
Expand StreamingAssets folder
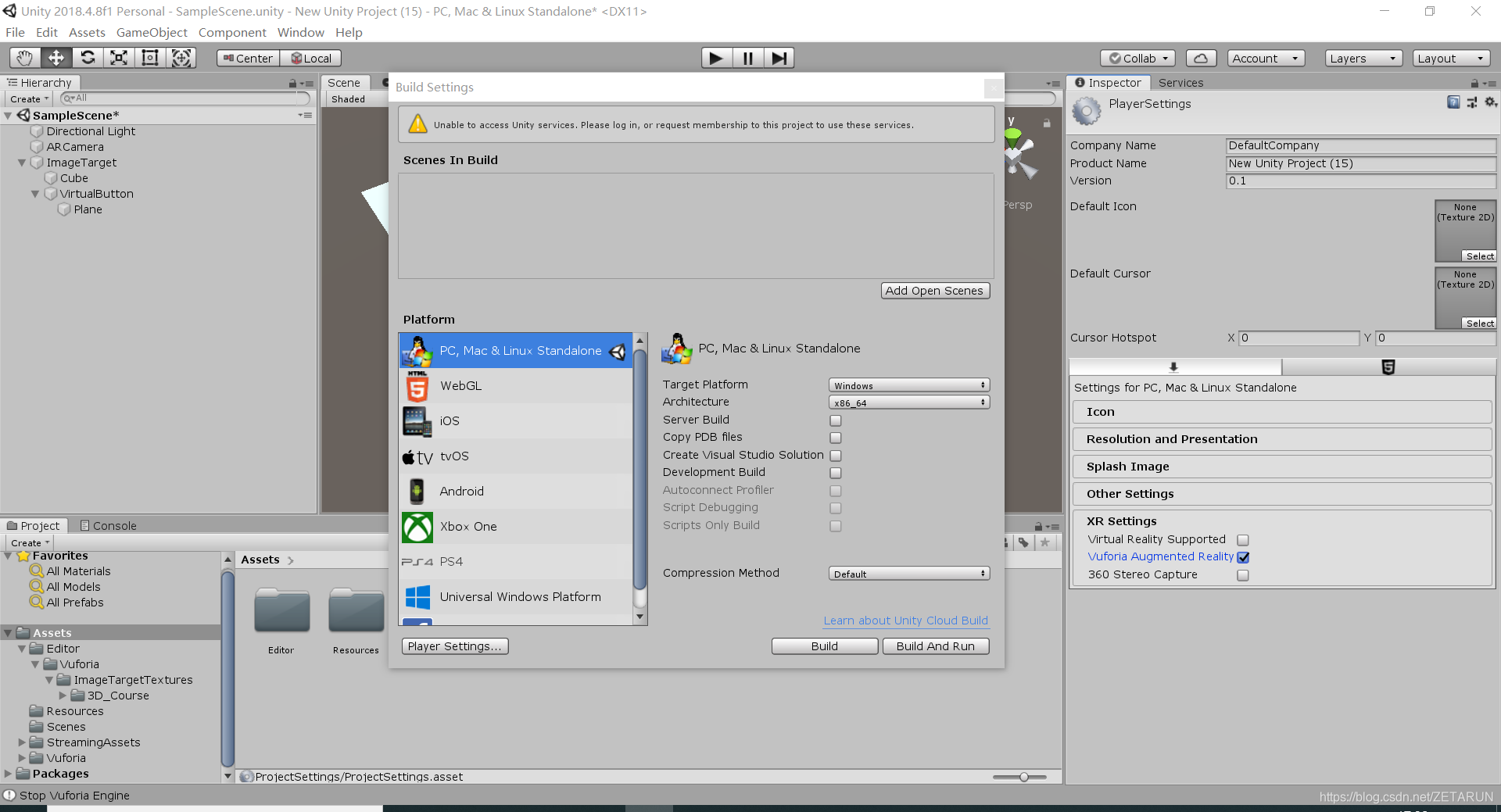(x=22, y=742)
